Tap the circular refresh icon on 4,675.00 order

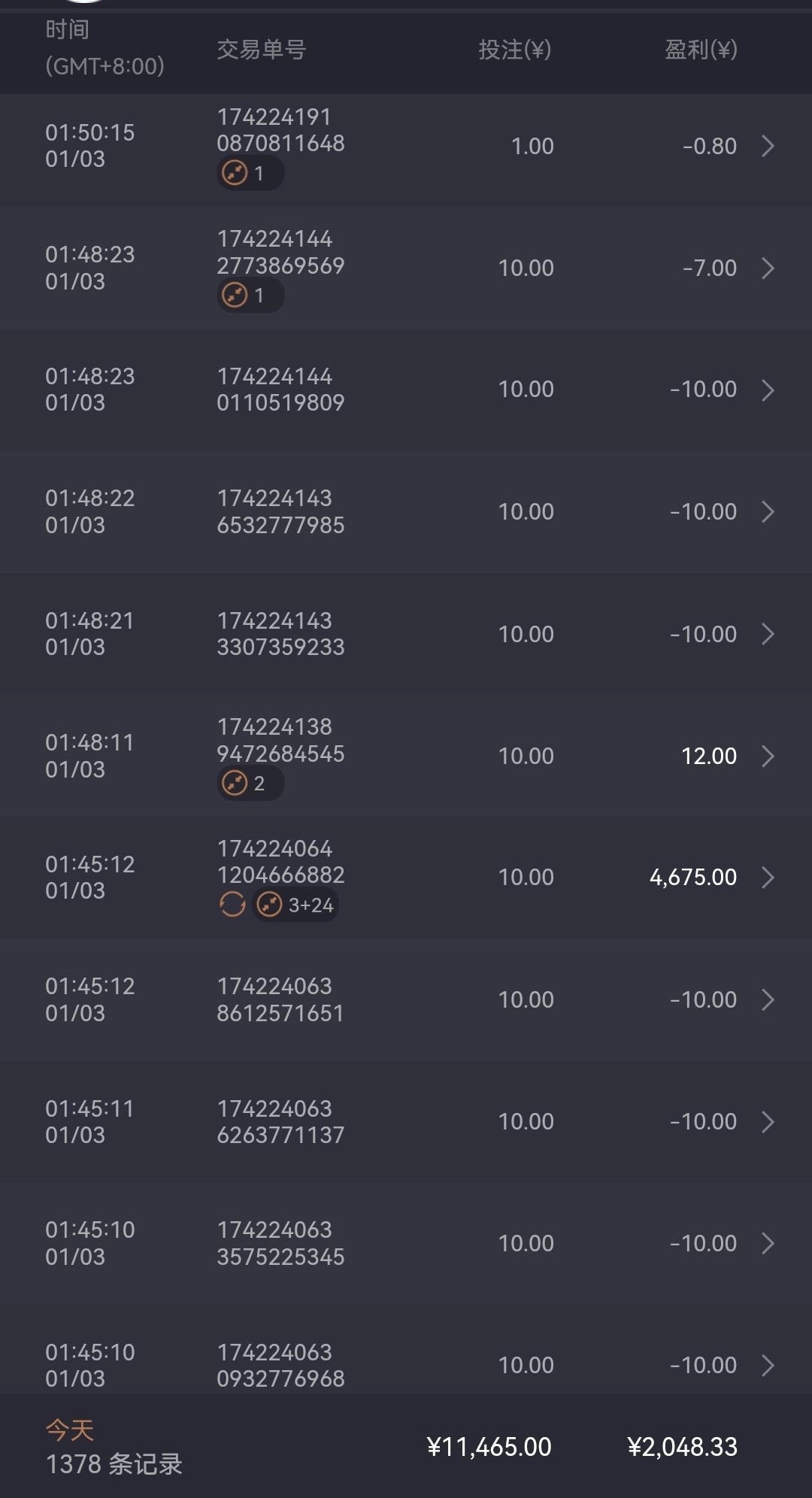click(232, 905)
